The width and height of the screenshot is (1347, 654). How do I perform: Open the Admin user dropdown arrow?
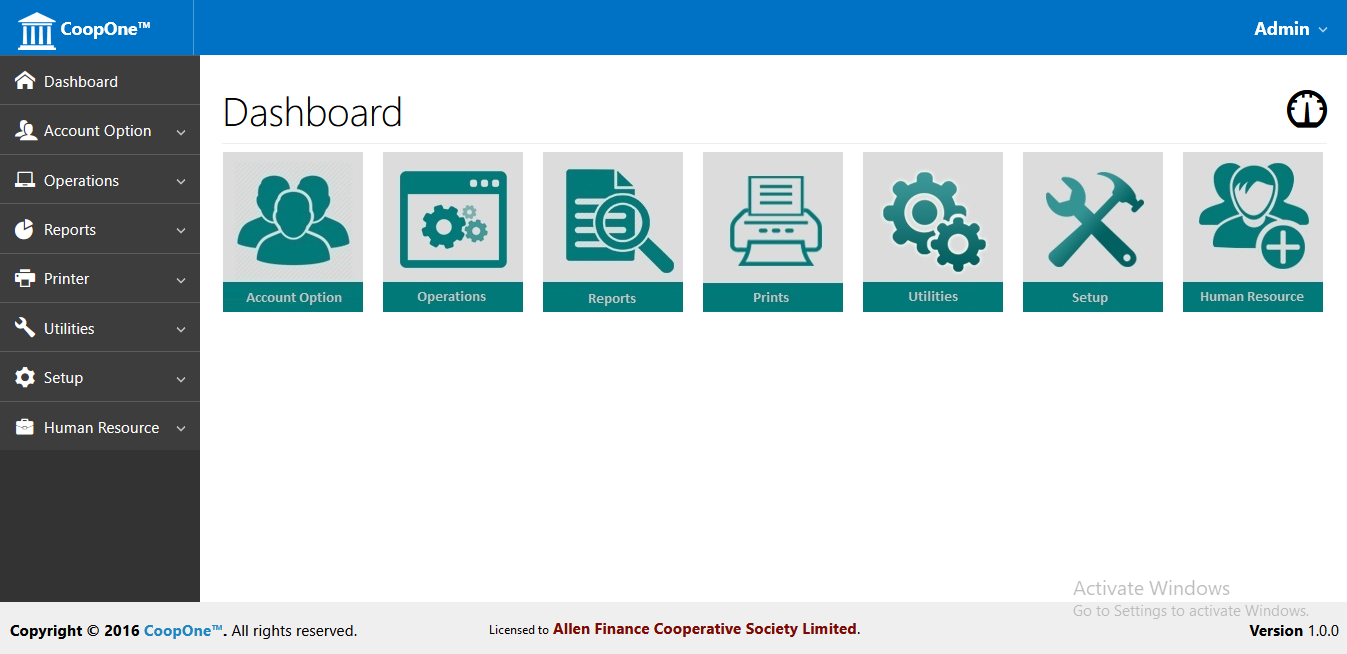point(1323,30)
